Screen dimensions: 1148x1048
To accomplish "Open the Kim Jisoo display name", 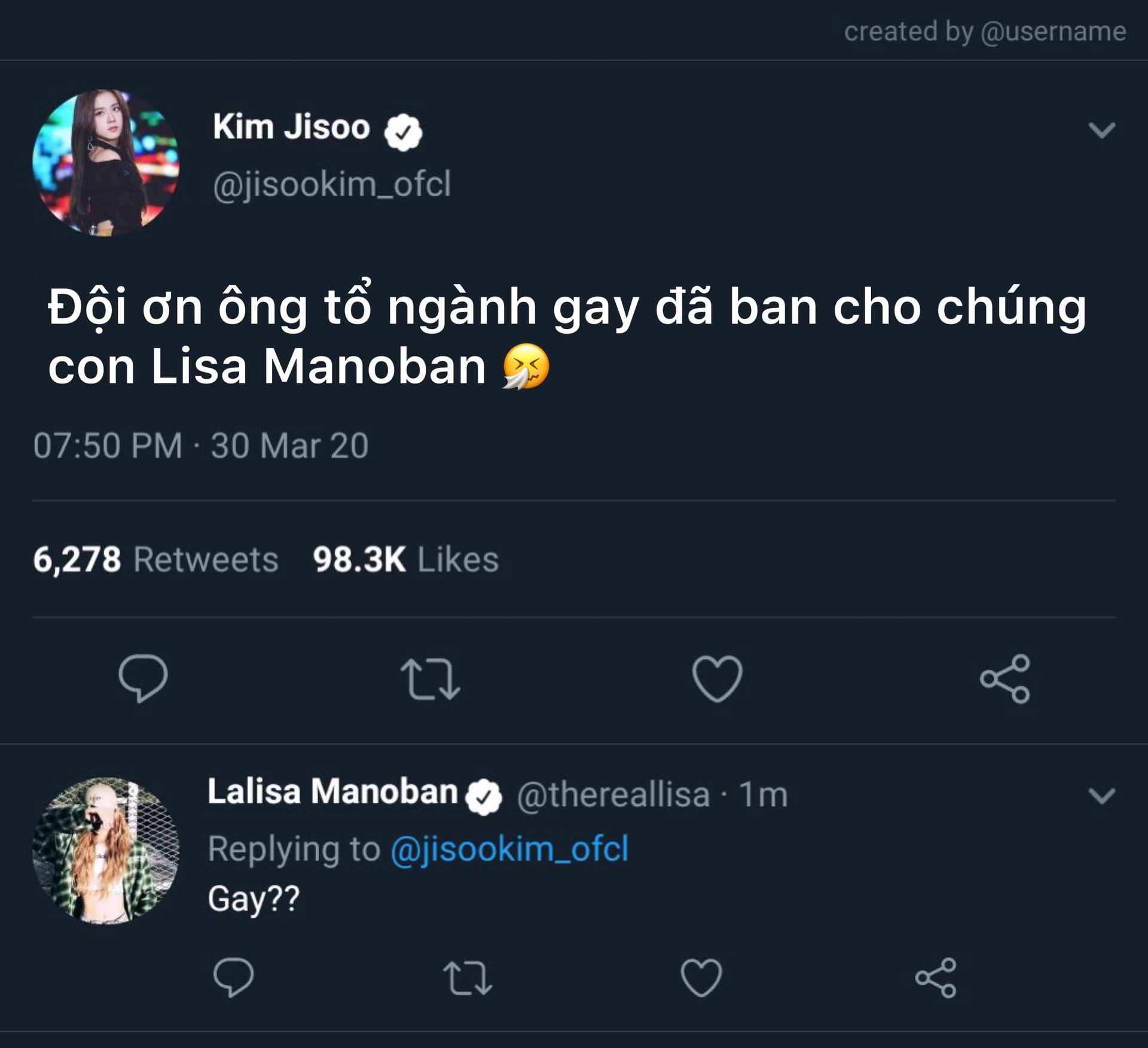I will (x=292, y=127).
